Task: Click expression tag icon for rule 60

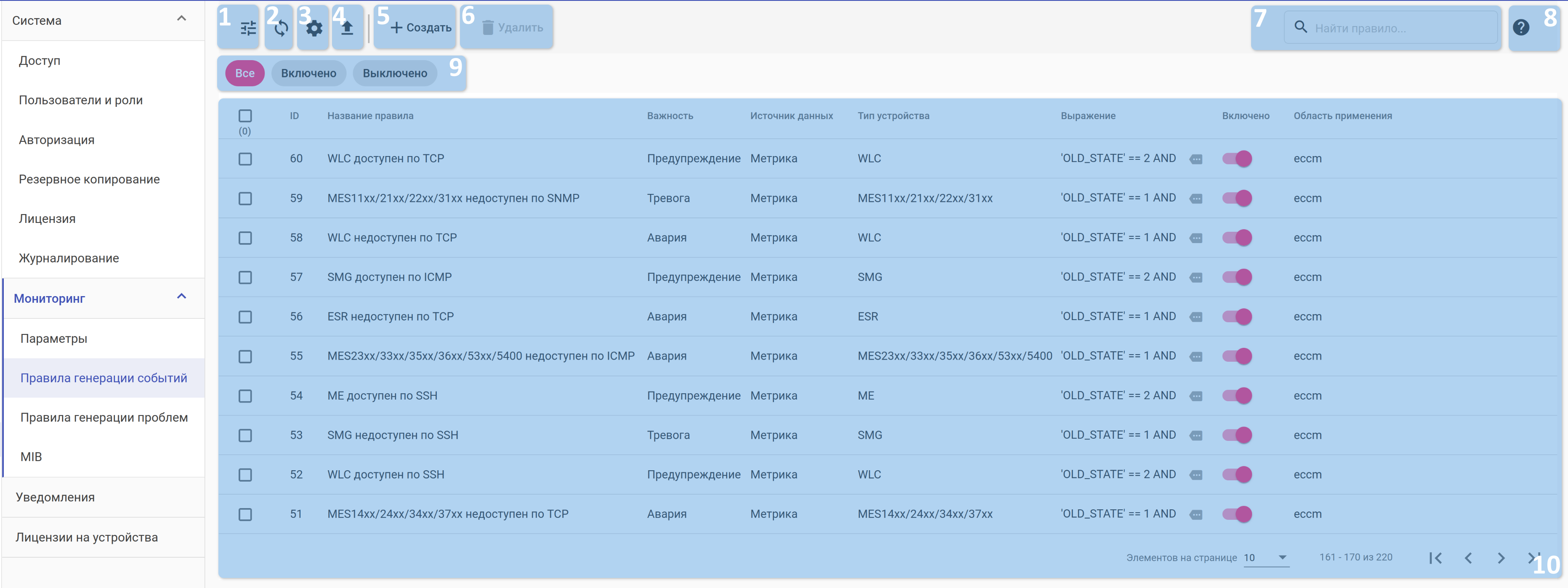Action: [x=1196, y=159]
